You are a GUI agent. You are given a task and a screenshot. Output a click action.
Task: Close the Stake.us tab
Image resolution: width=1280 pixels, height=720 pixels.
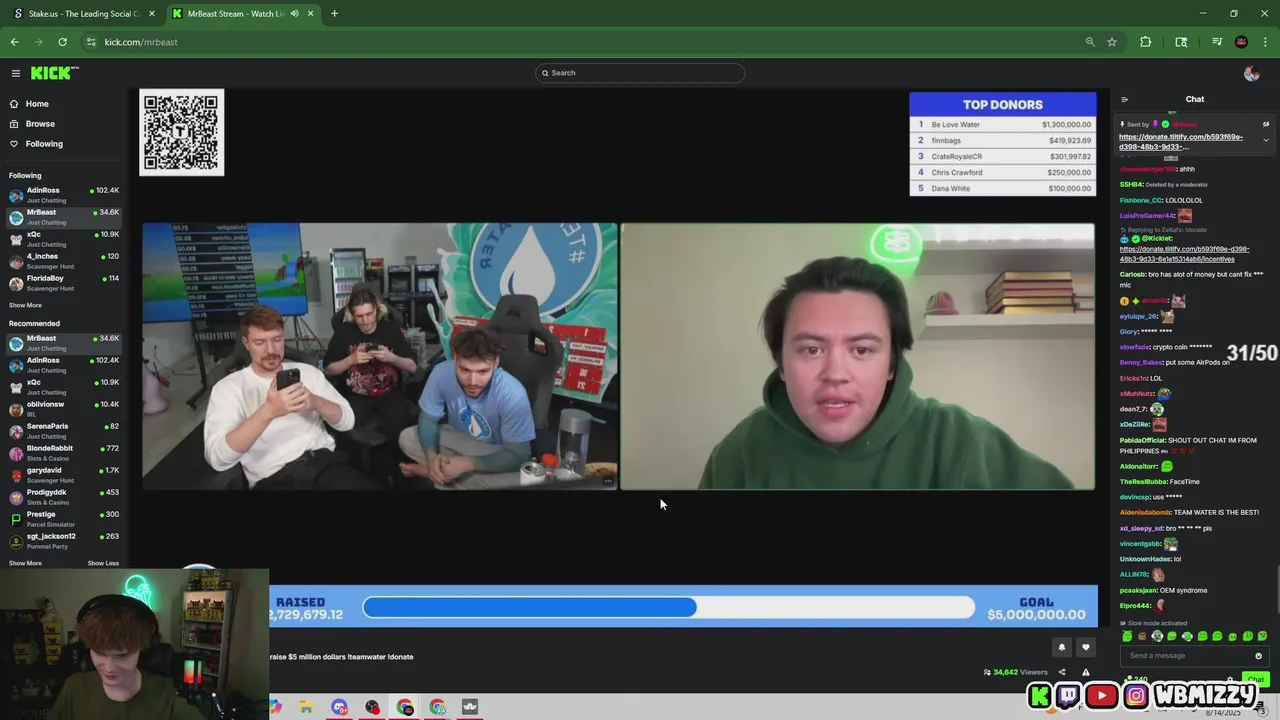(x=152, y=13)
